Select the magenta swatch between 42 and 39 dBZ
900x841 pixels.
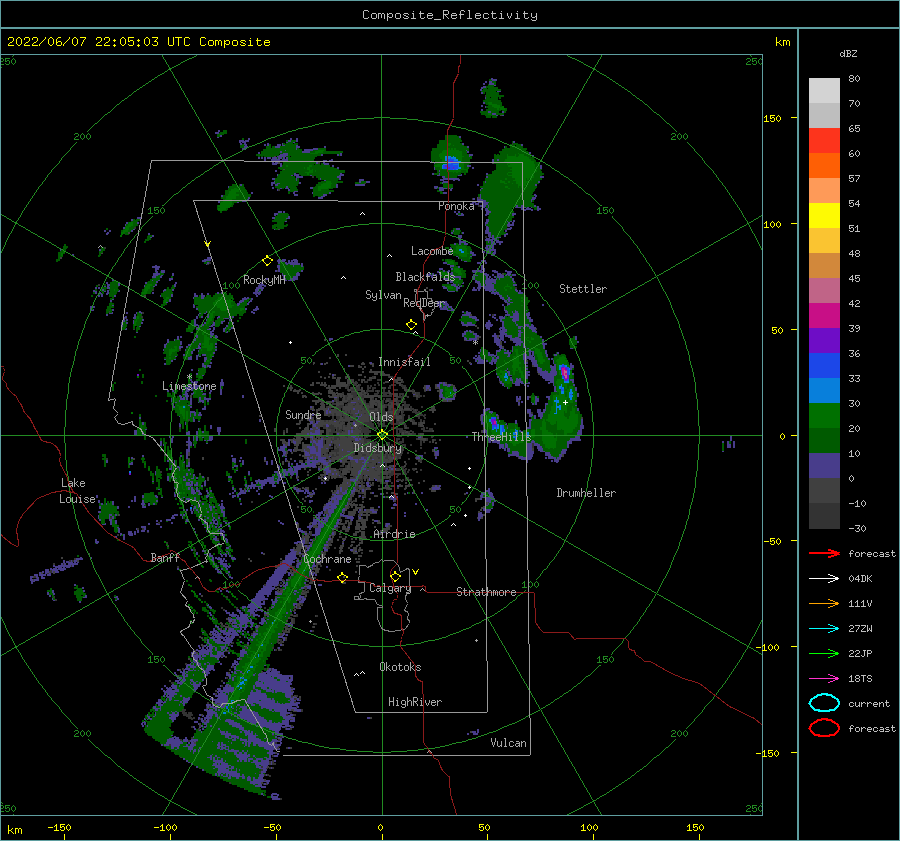pos(824,315)
